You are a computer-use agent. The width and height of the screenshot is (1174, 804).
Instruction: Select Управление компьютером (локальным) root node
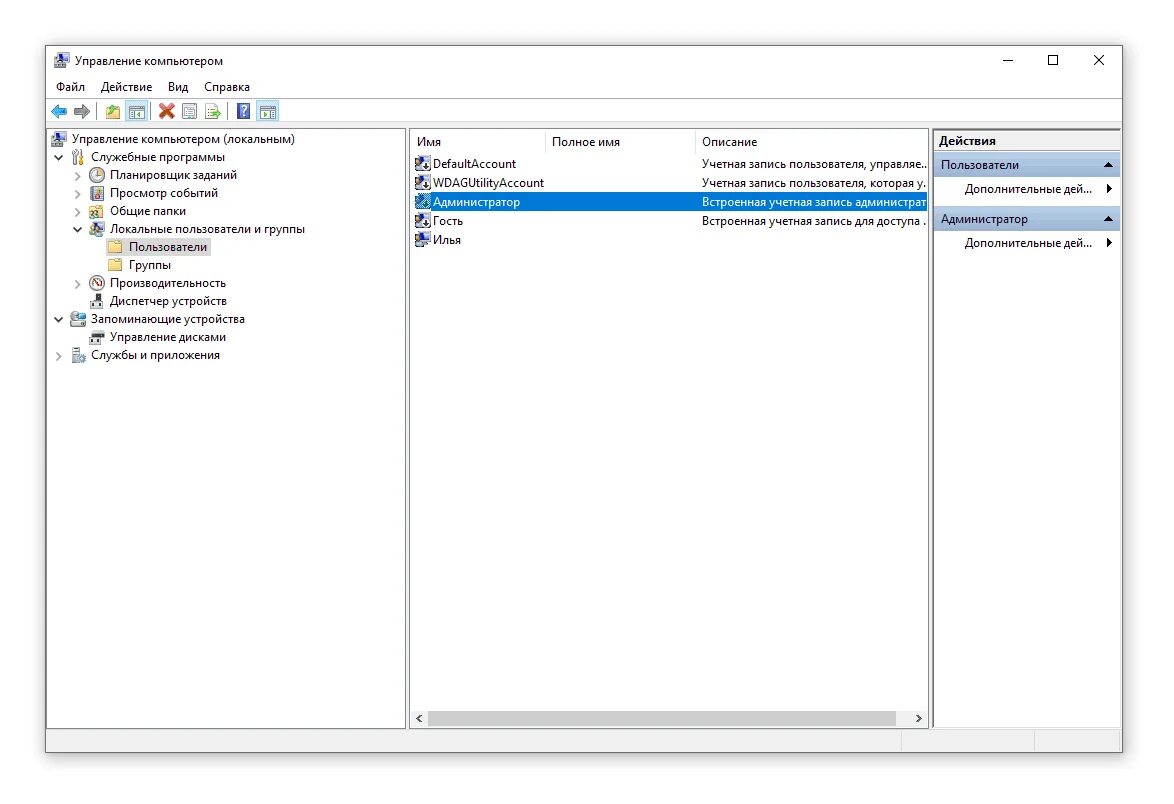click(183, 139)
